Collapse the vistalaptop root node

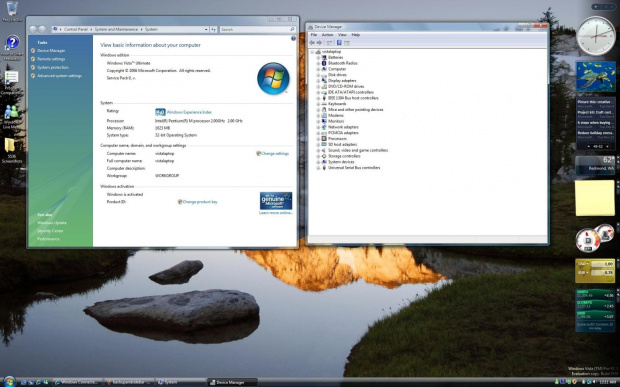[x=312, y=52]
